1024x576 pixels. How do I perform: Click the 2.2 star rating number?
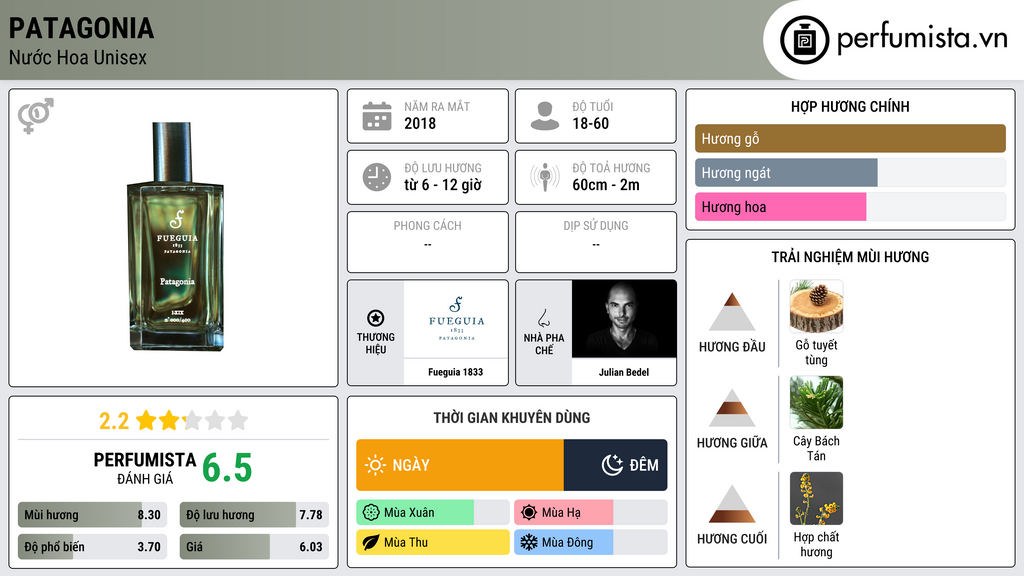(x=114, y=421)
